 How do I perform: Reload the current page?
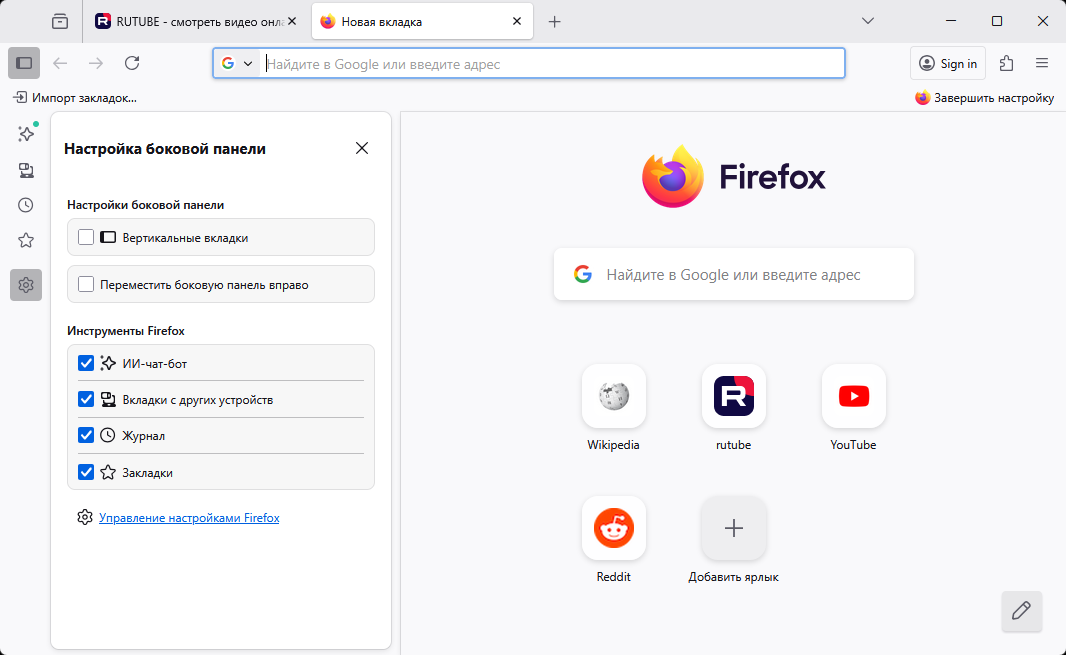coord(133,62)
